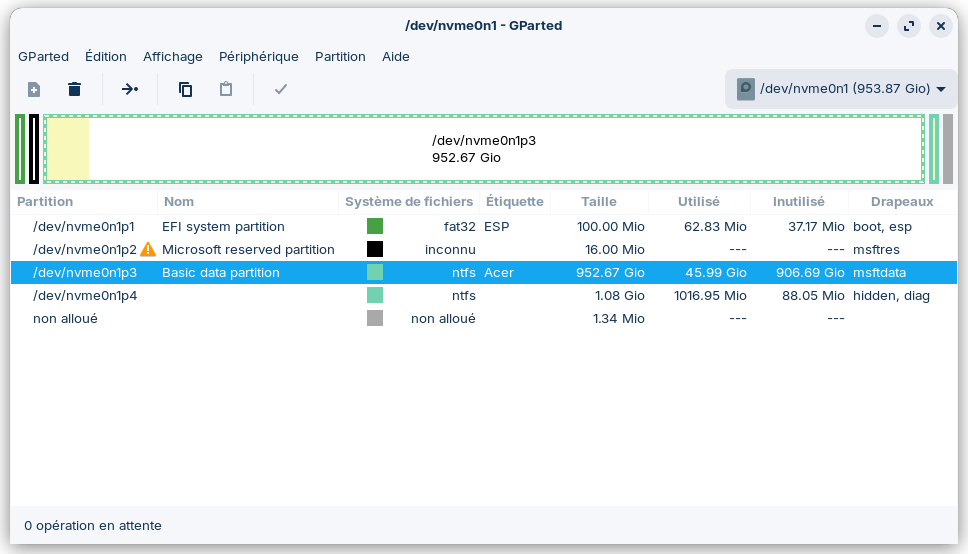Open the Périphérique menu
Viewport: 968px width, 554px height.
[258, 57]
